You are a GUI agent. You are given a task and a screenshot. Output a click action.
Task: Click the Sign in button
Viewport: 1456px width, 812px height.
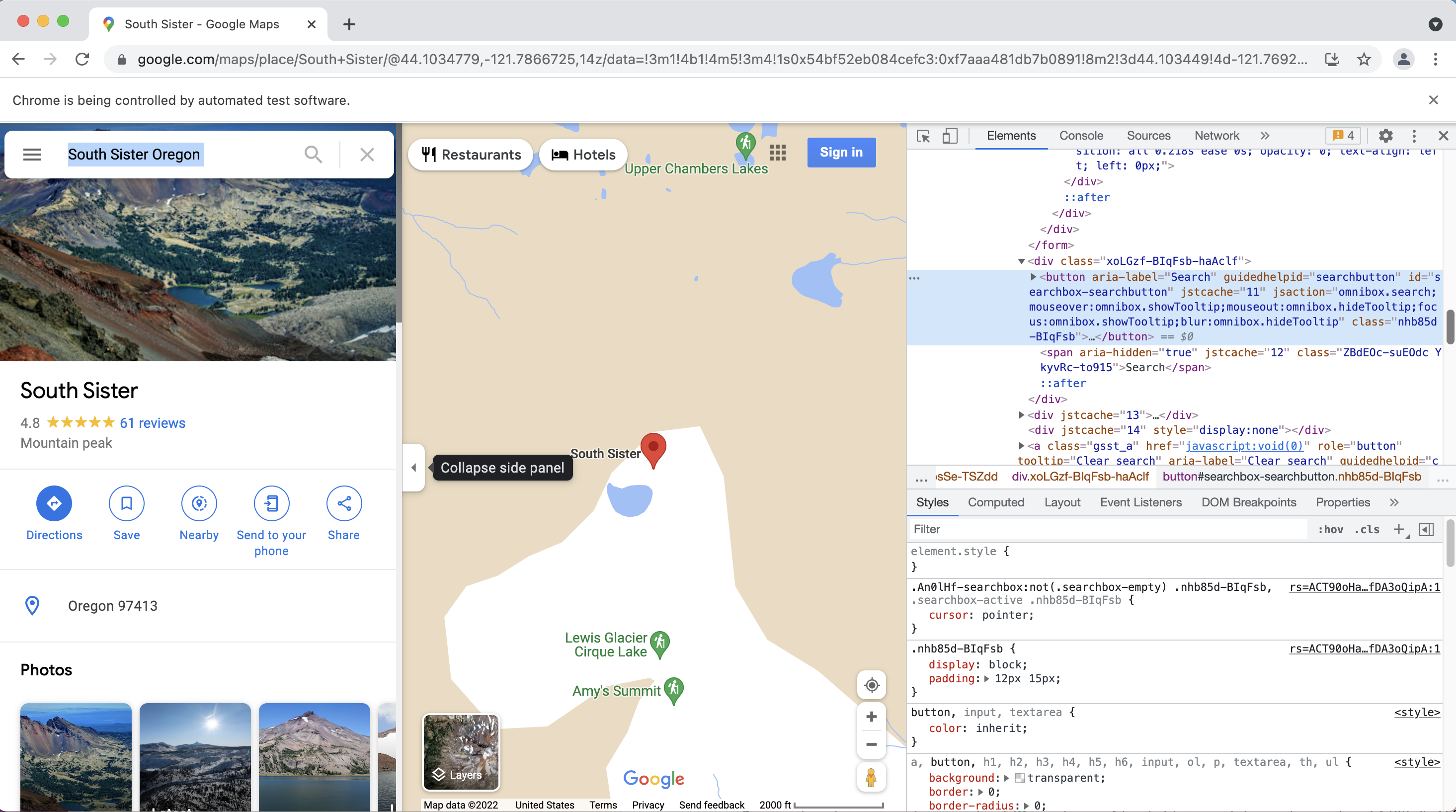click(x=841, y=152)
